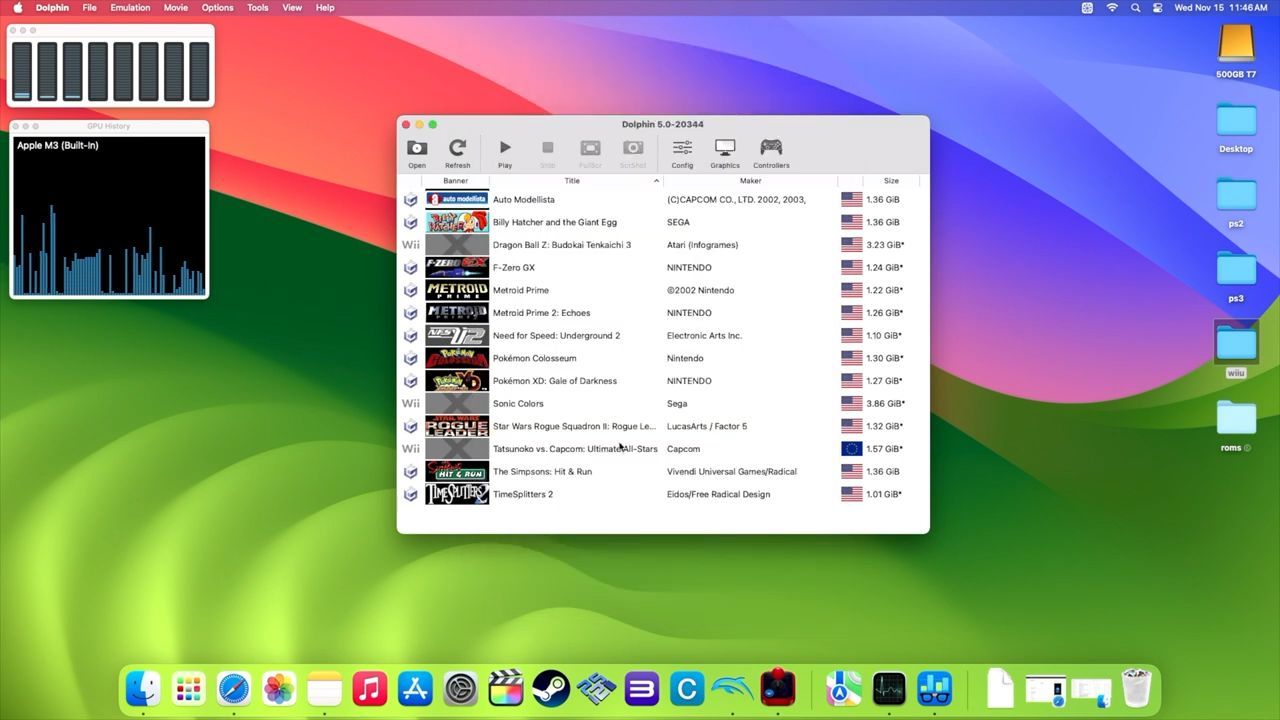Click the Dolphin emulator dock icon
Screen dimensions: 1280x720
pyautogui.click(x=732, y=688)
